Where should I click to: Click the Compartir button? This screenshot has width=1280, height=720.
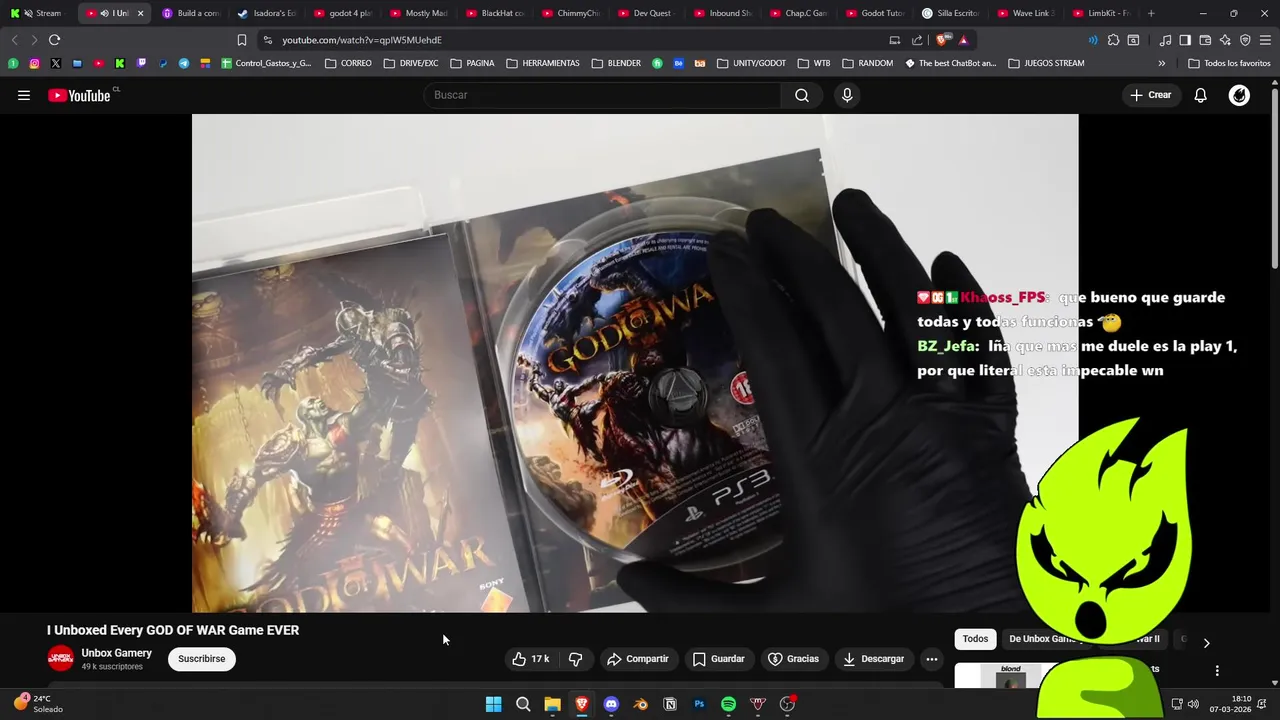pyautogui.click(x=637, y=659)
